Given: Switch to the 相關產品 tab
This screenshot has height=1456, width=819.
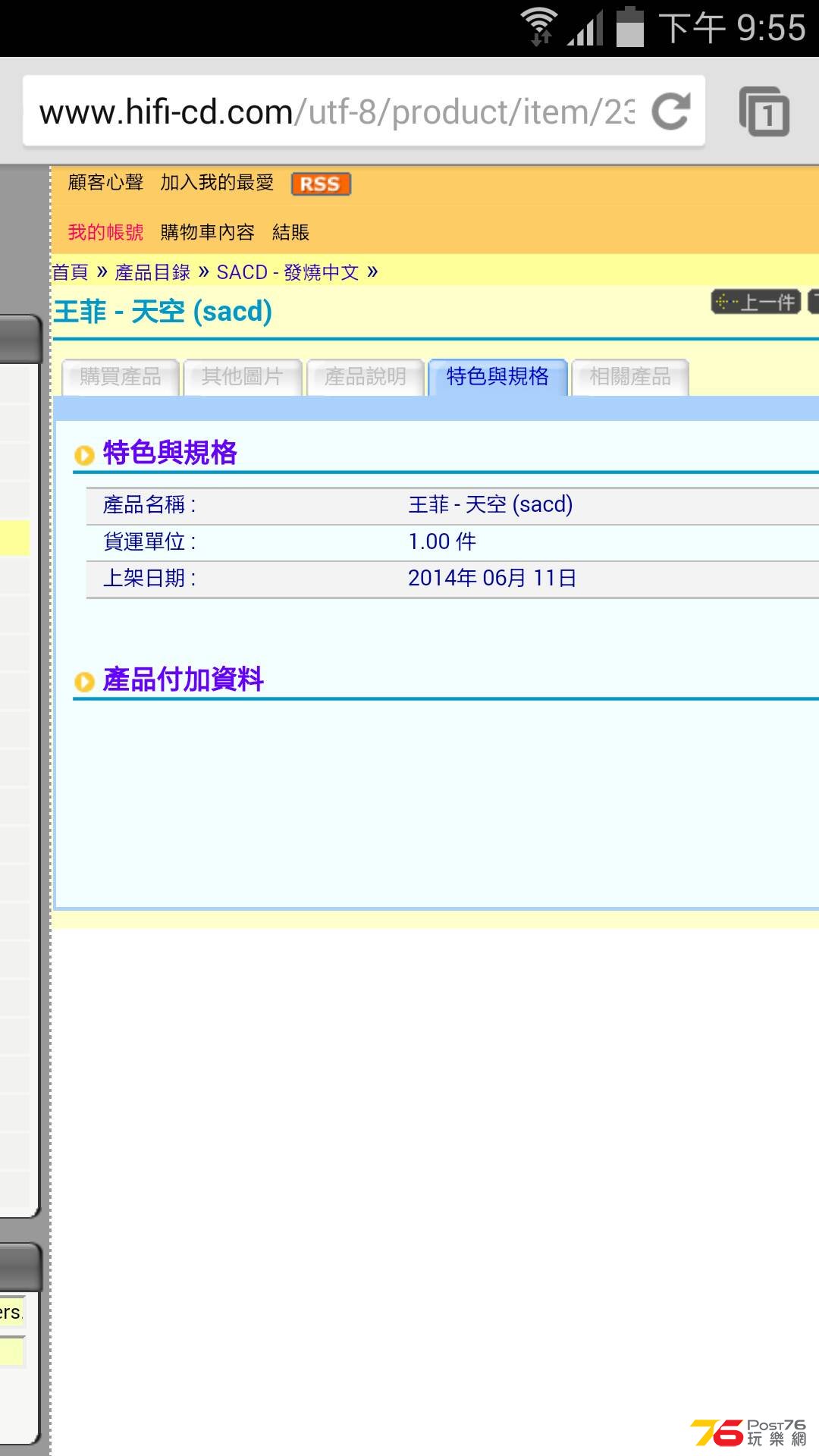Looking at the screenshot, I should (x=630, y=377).
